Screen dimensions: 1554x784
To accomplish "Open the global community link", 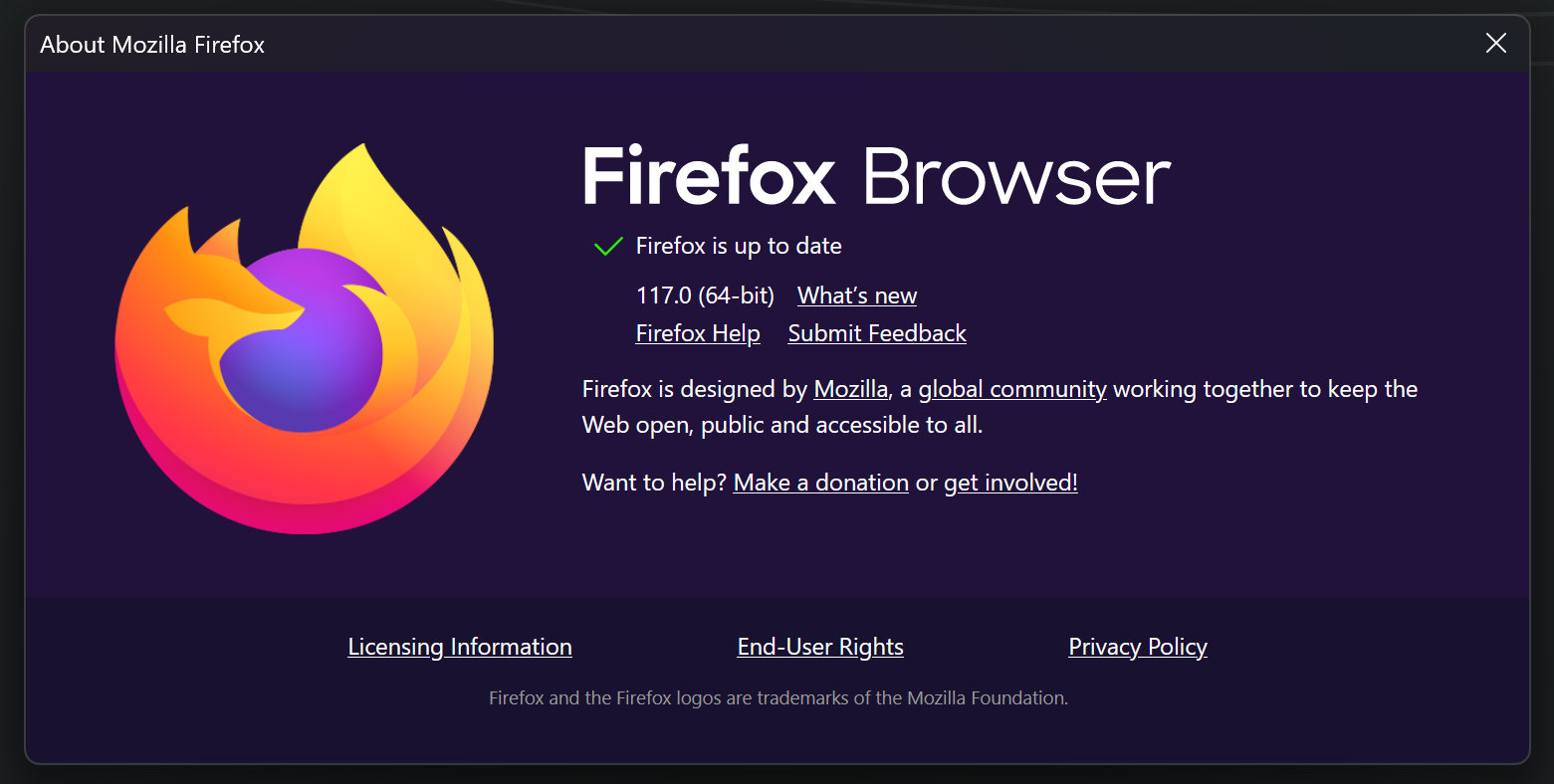I will click(1011, 389).
